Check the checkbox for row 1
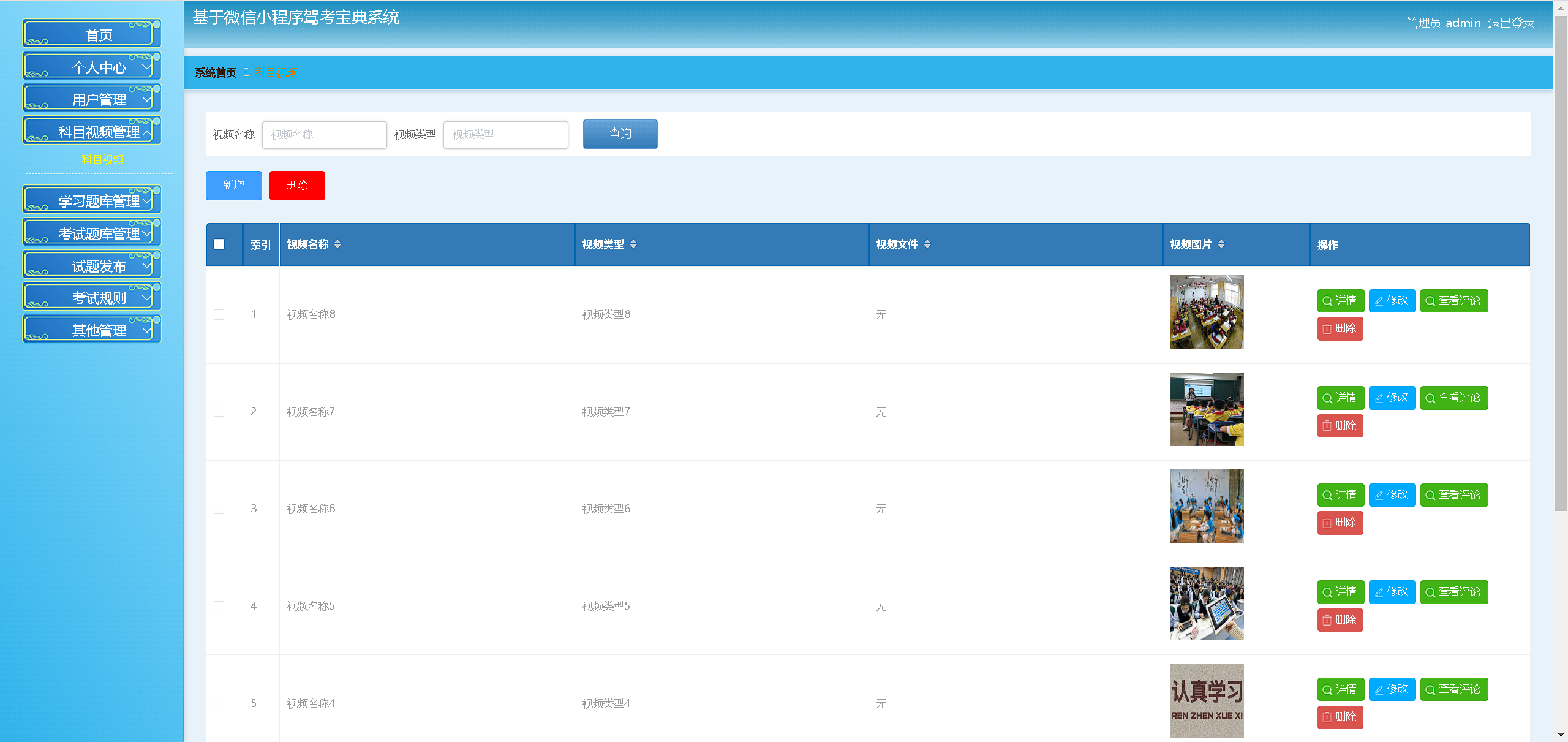Viewport: 1568px width, 742px height. (x=219, y=315)
